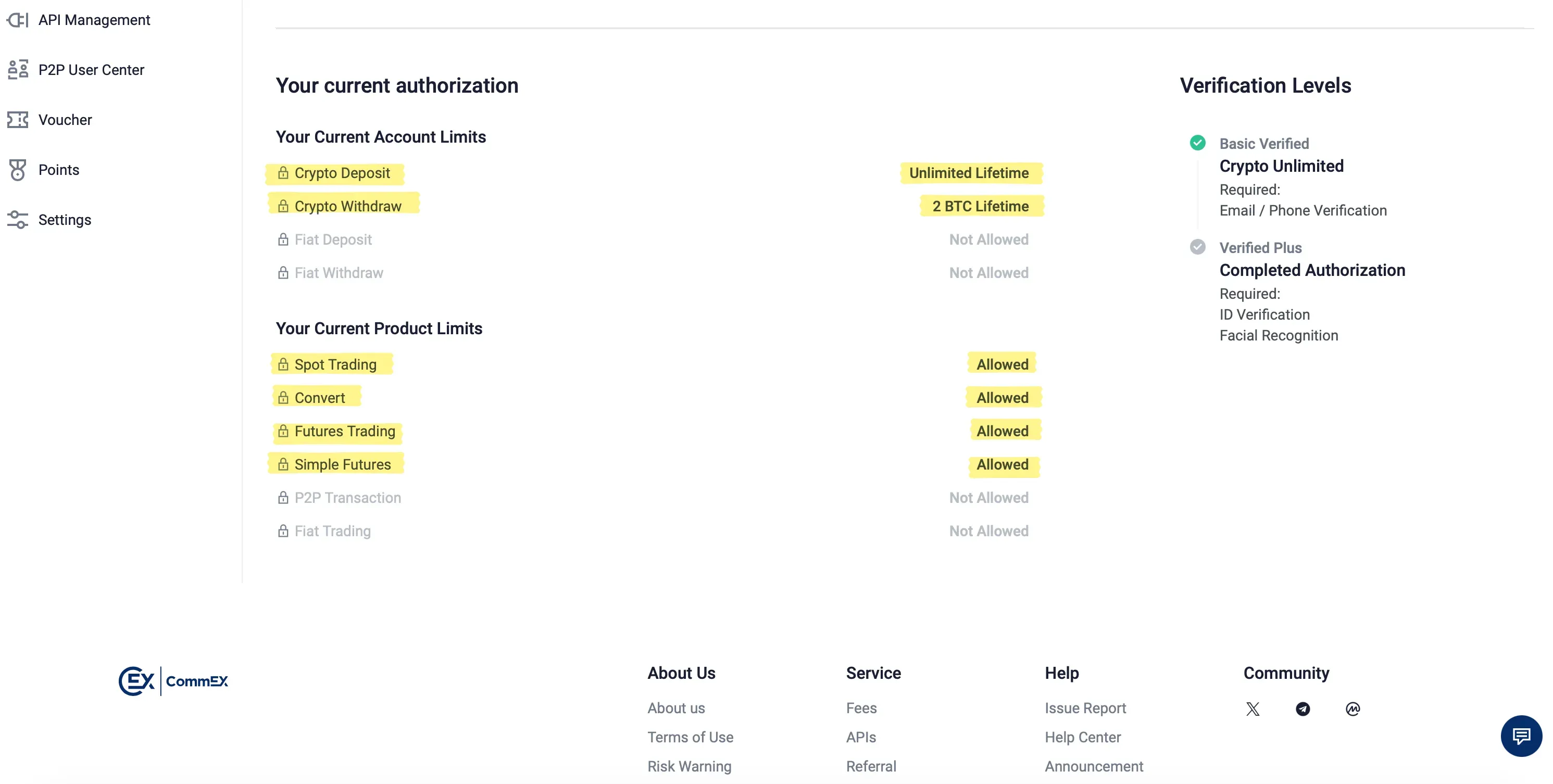Click the Basic Verified green checkmark
1553x784 pixels.
point(1197,143)
